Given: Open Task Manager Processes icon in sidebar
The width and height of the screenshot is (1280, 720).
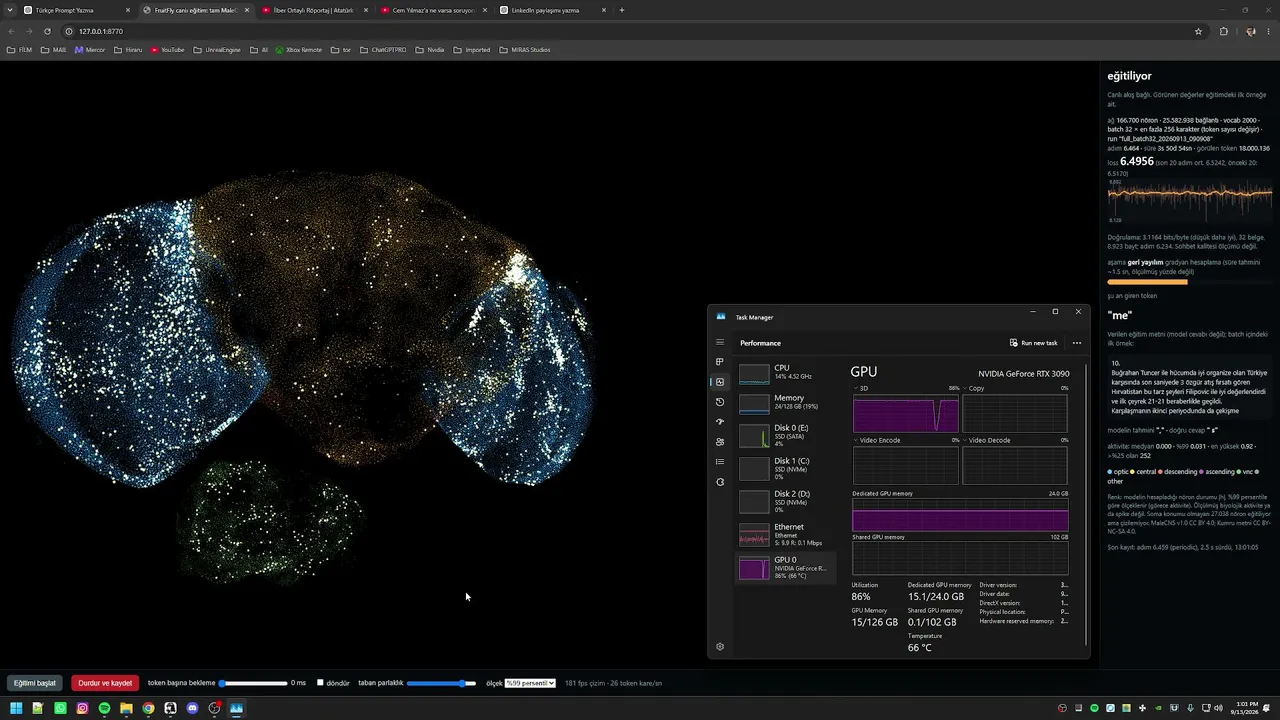Looking at the screenshot, I should 720,362.
